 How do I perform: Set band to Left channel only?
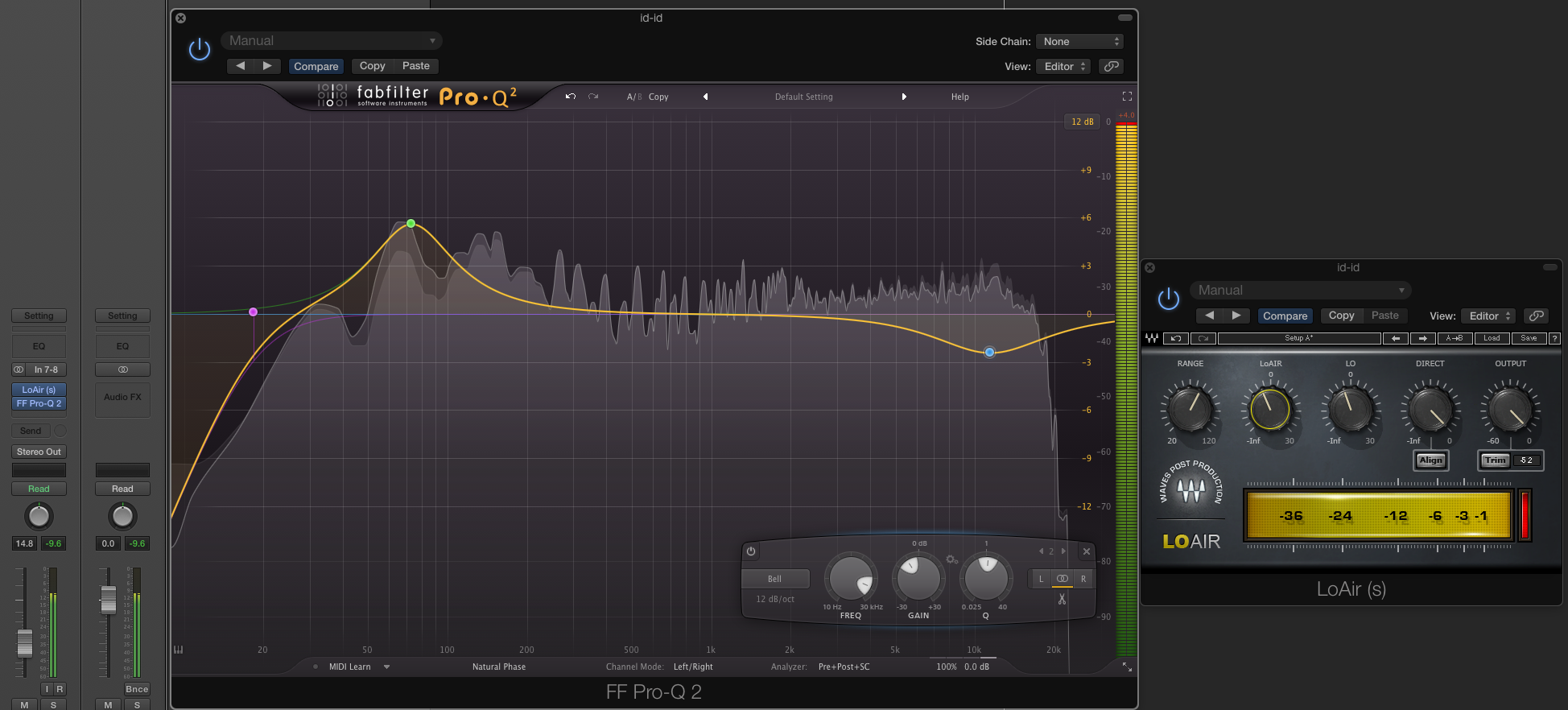pyautogui.click(x=1041, y=579)
